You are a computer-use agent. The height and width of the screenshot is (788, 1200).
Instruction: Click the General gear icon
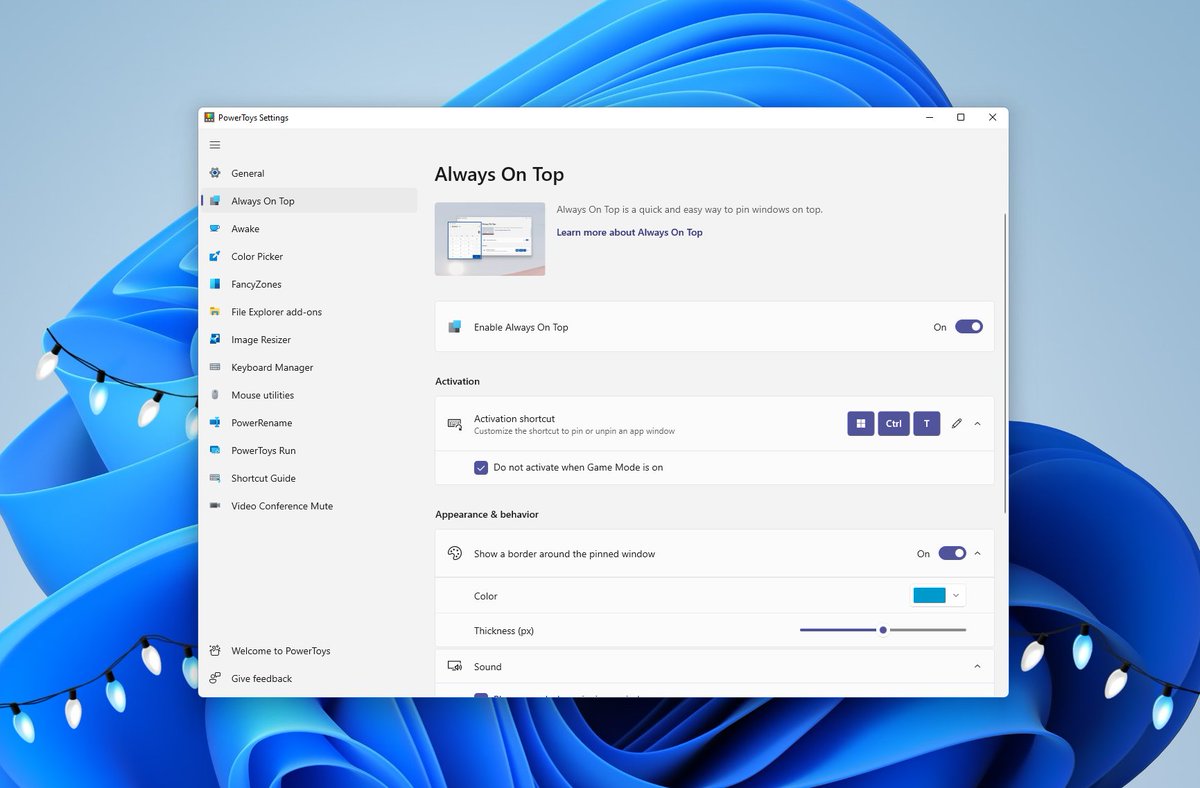(x=215, y=173)
